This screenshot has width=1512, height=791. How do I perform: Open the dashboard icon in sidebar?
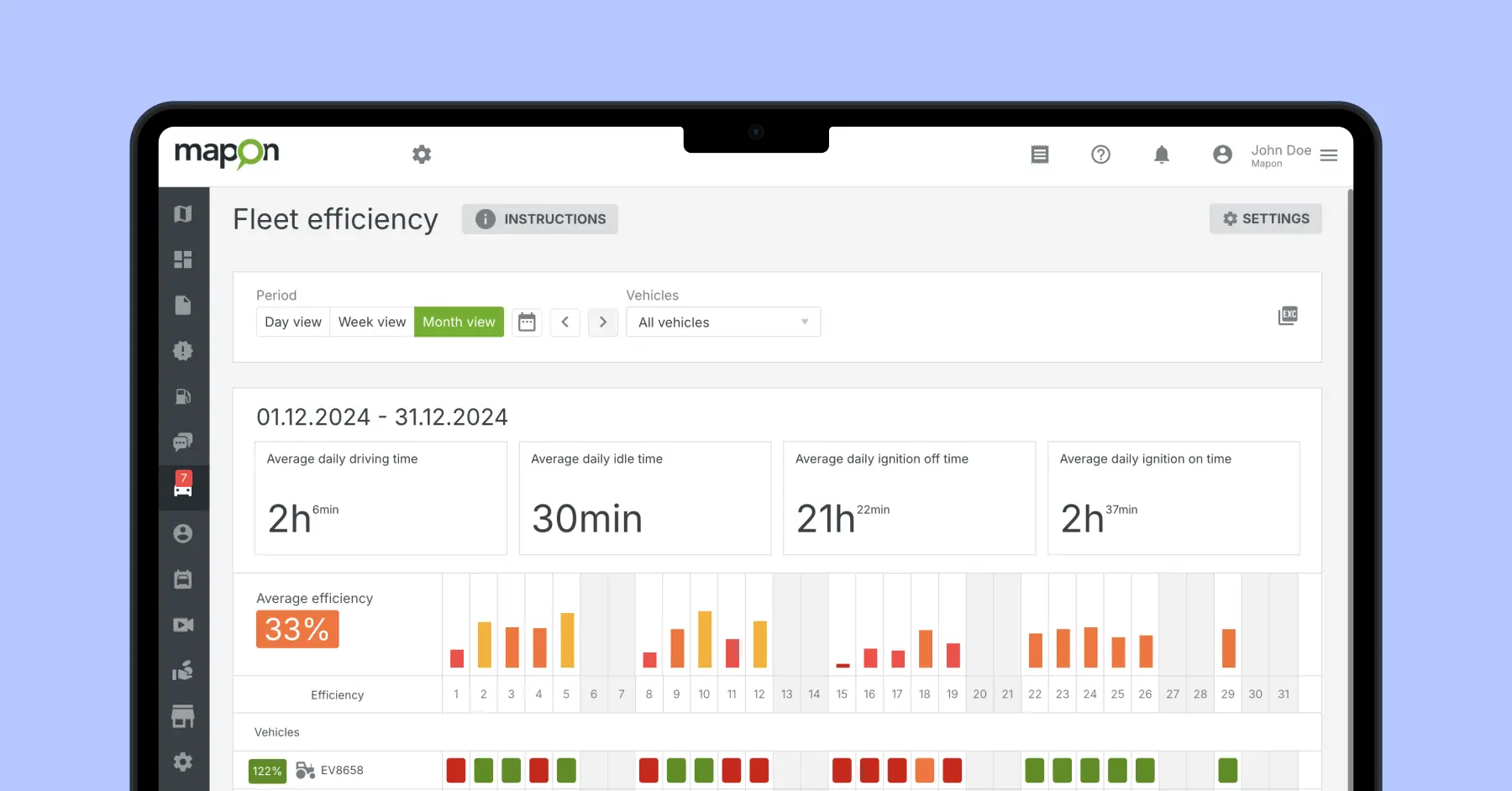pyautogui.click(x=183, y=259)
